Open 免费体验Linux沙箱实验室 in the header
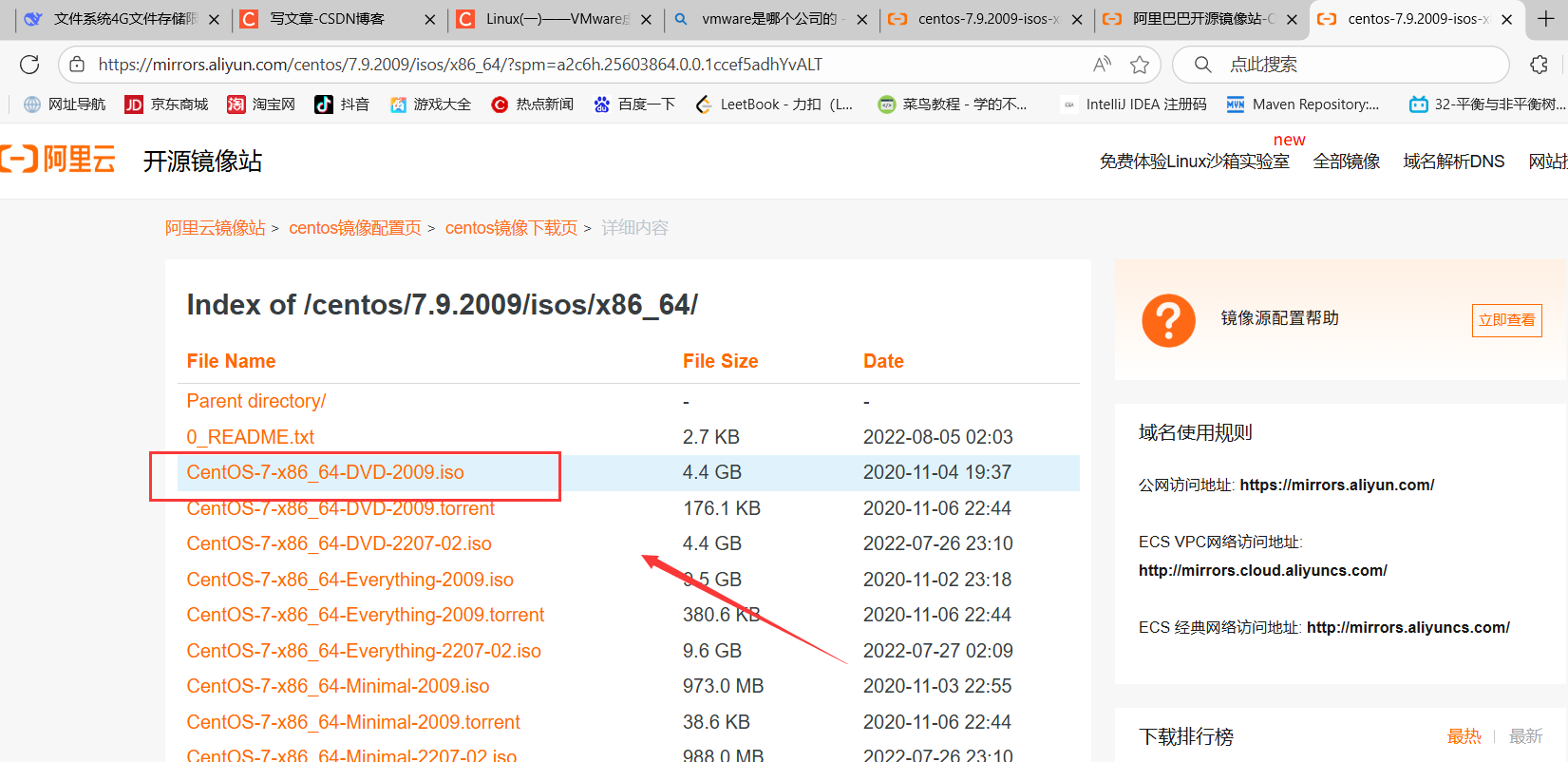Viewport: 1568px width, 762px height. 1195,162
